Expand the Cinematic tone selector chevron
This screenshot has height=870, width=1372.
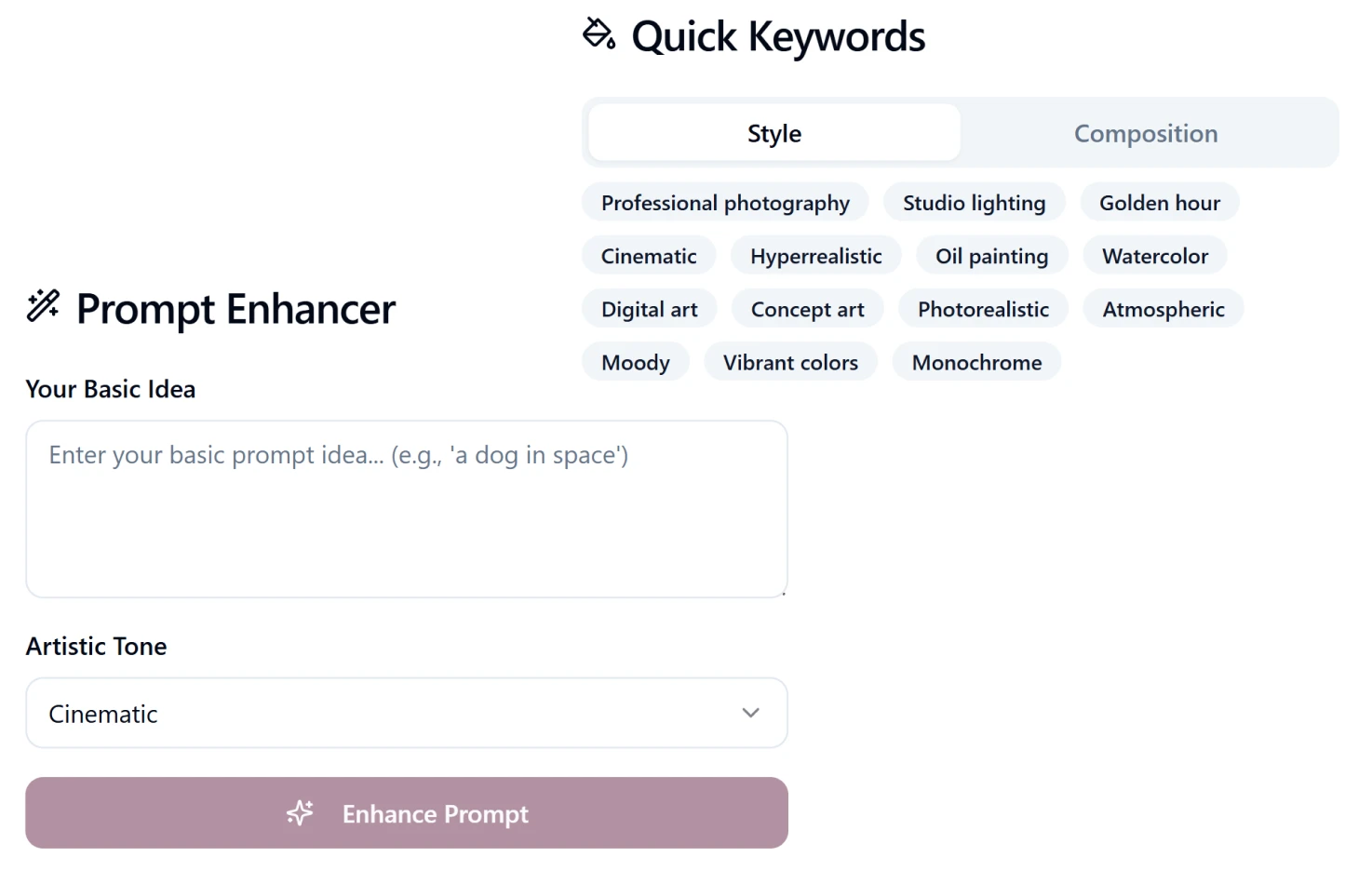[749, 713]
